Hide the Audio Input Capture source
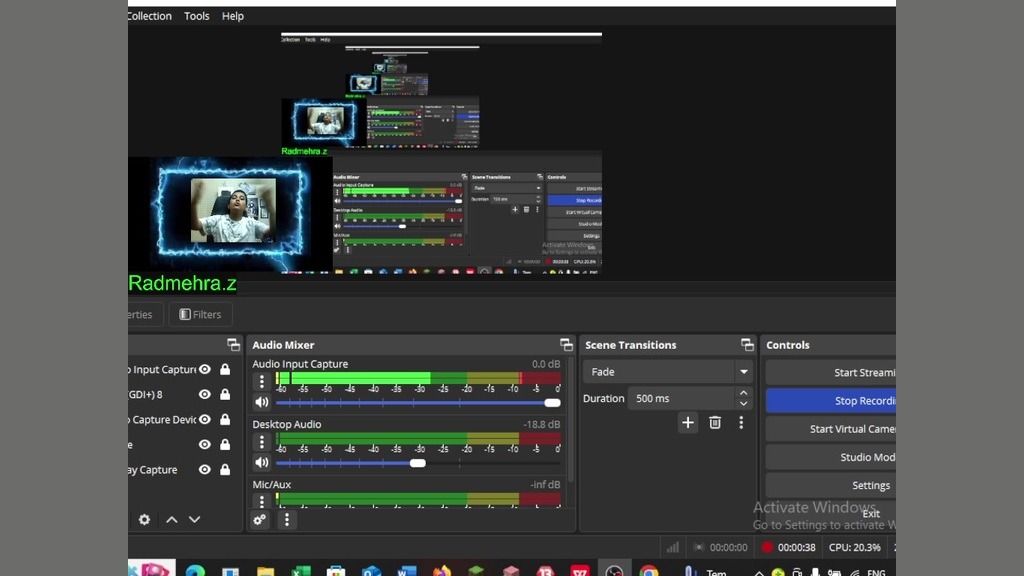This screenshot has width=1024, height=576. tap(205, 370)
